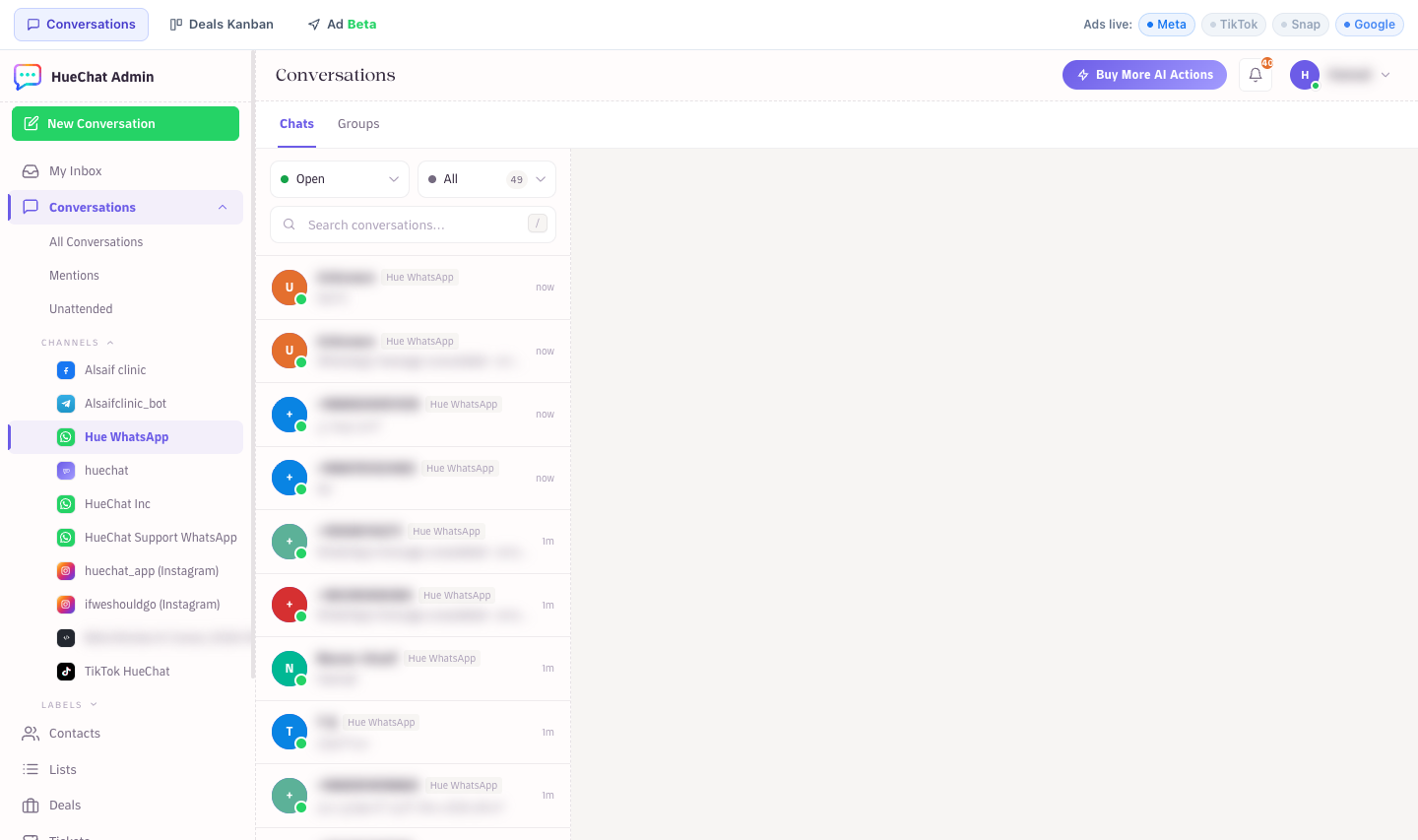This screenshot has height=840, width=1418.
Task: Open the conversation with avatar T
Action: click(x=413, y=732)
